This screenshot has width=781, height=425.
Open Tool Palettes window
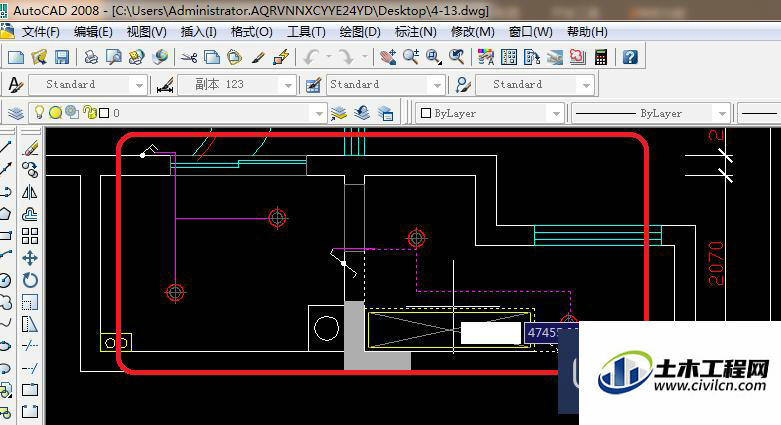pos(531,57)
